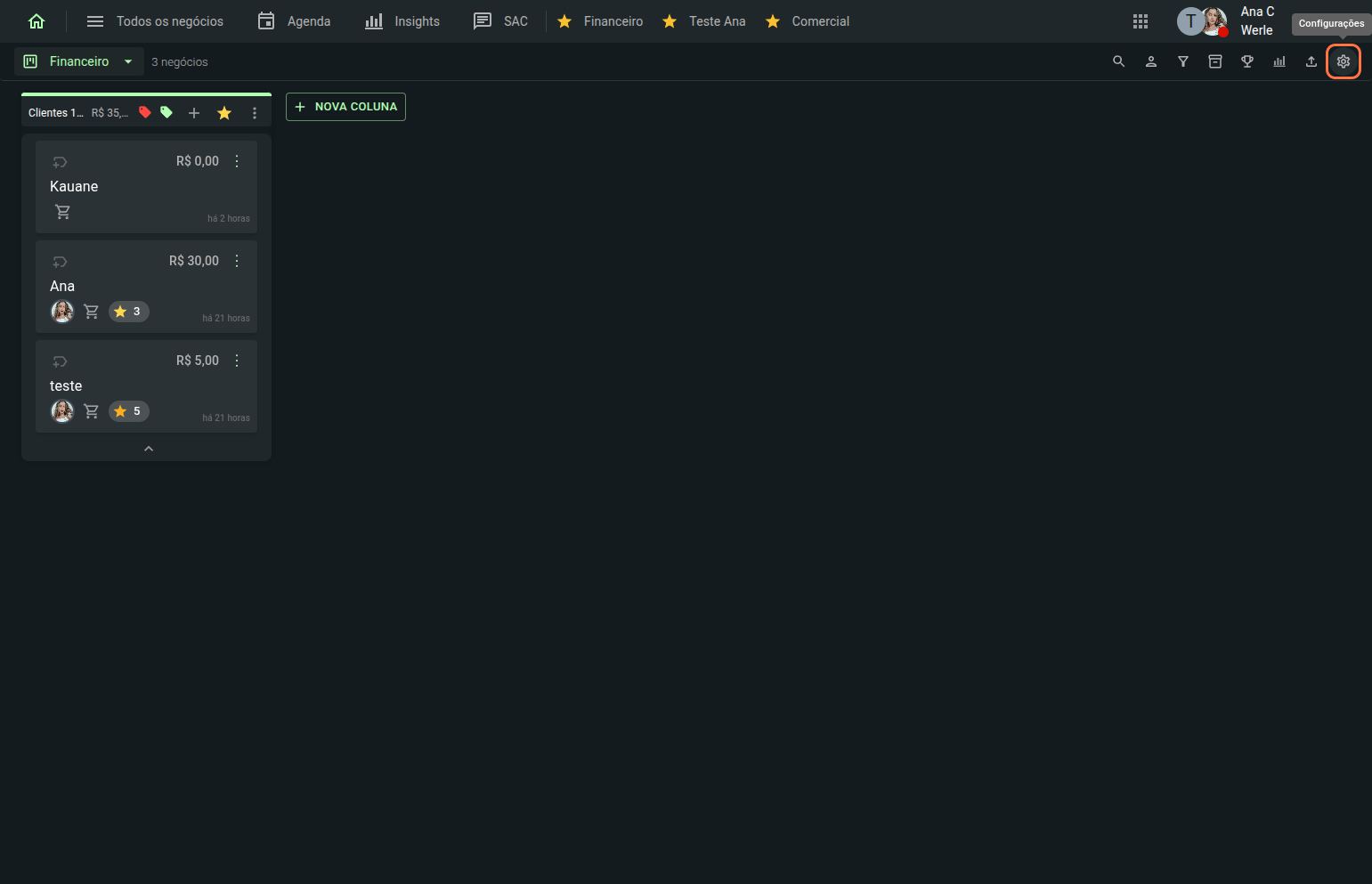The image size is (1372, 884).
Task: Go to the home page icon
Action: (37, 21)
